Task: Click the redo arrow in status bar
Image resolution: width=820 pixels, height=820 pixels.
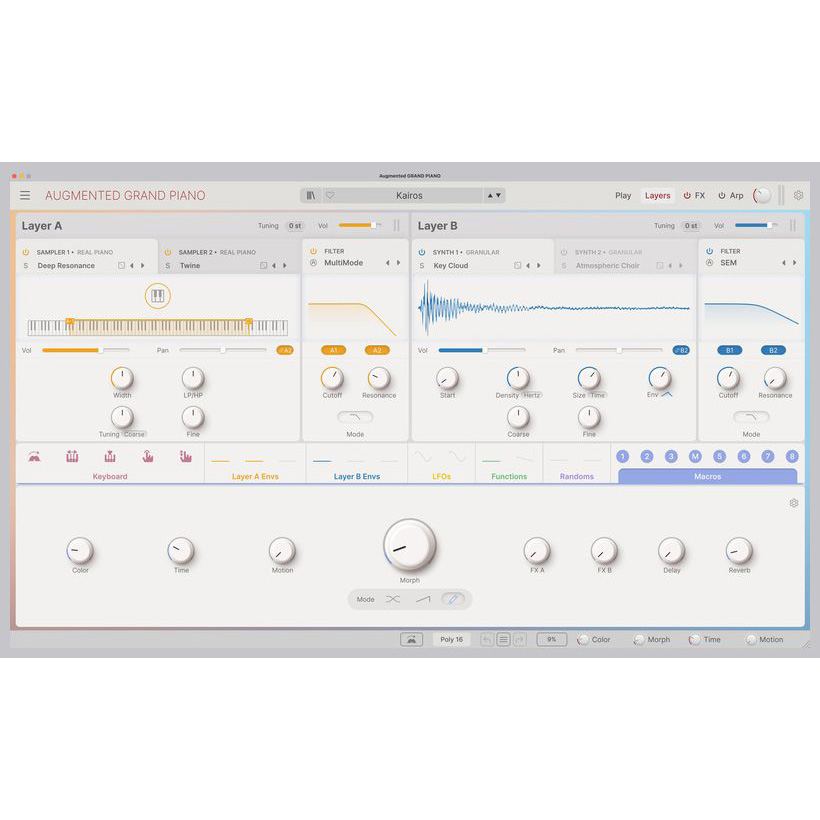Action: (x=520, y=639)
